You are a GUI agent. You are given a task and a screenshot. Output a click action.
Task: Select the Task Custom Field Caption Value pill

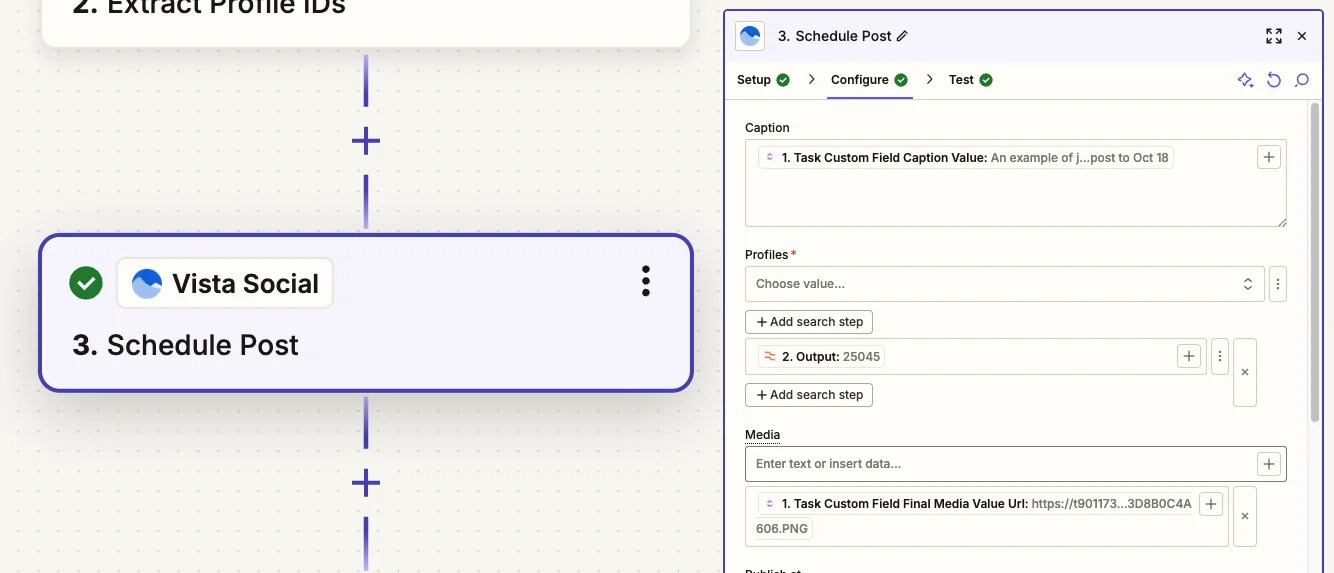tap(965, 158)
